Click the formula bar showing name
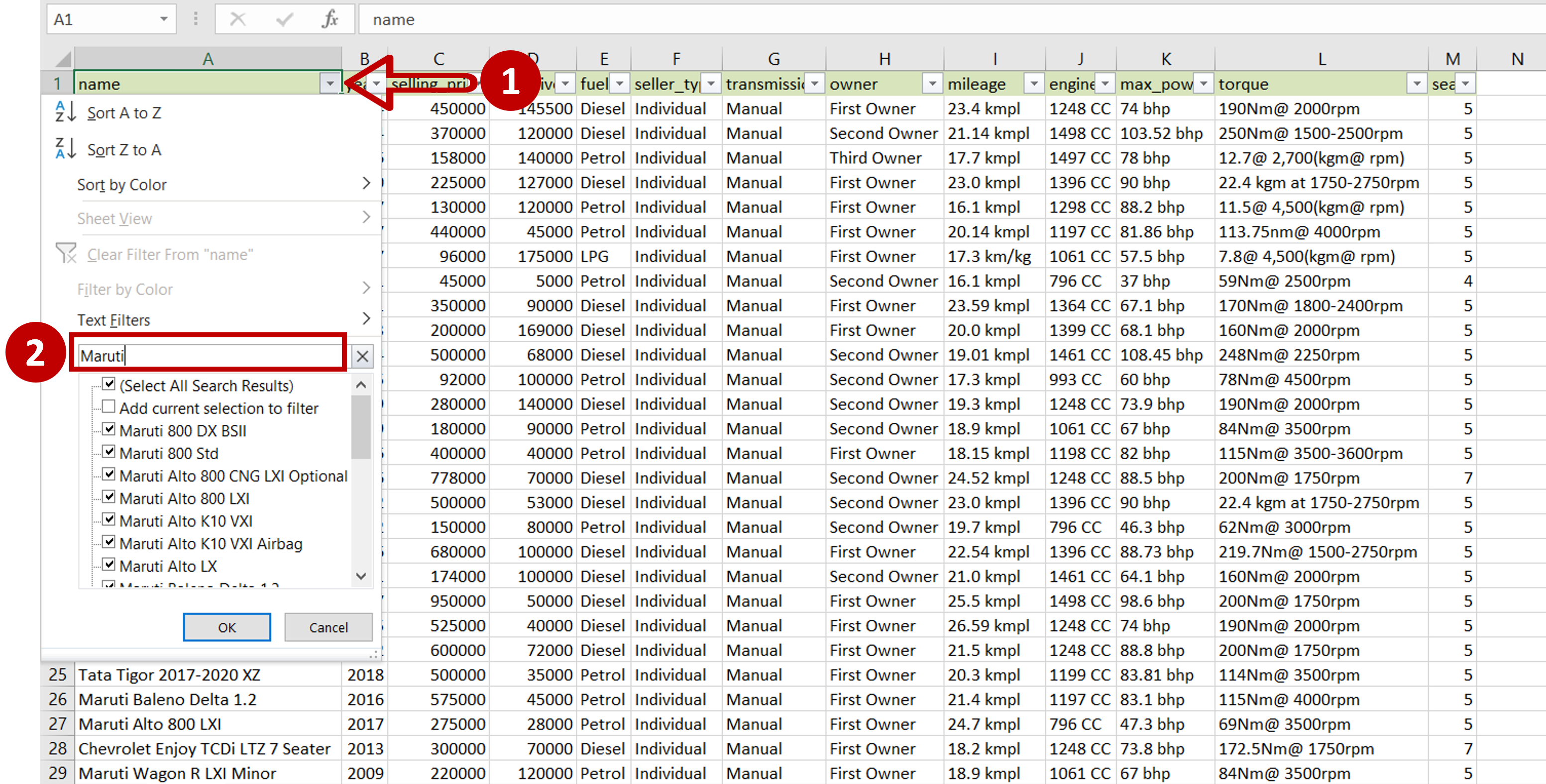 (952, 19)
